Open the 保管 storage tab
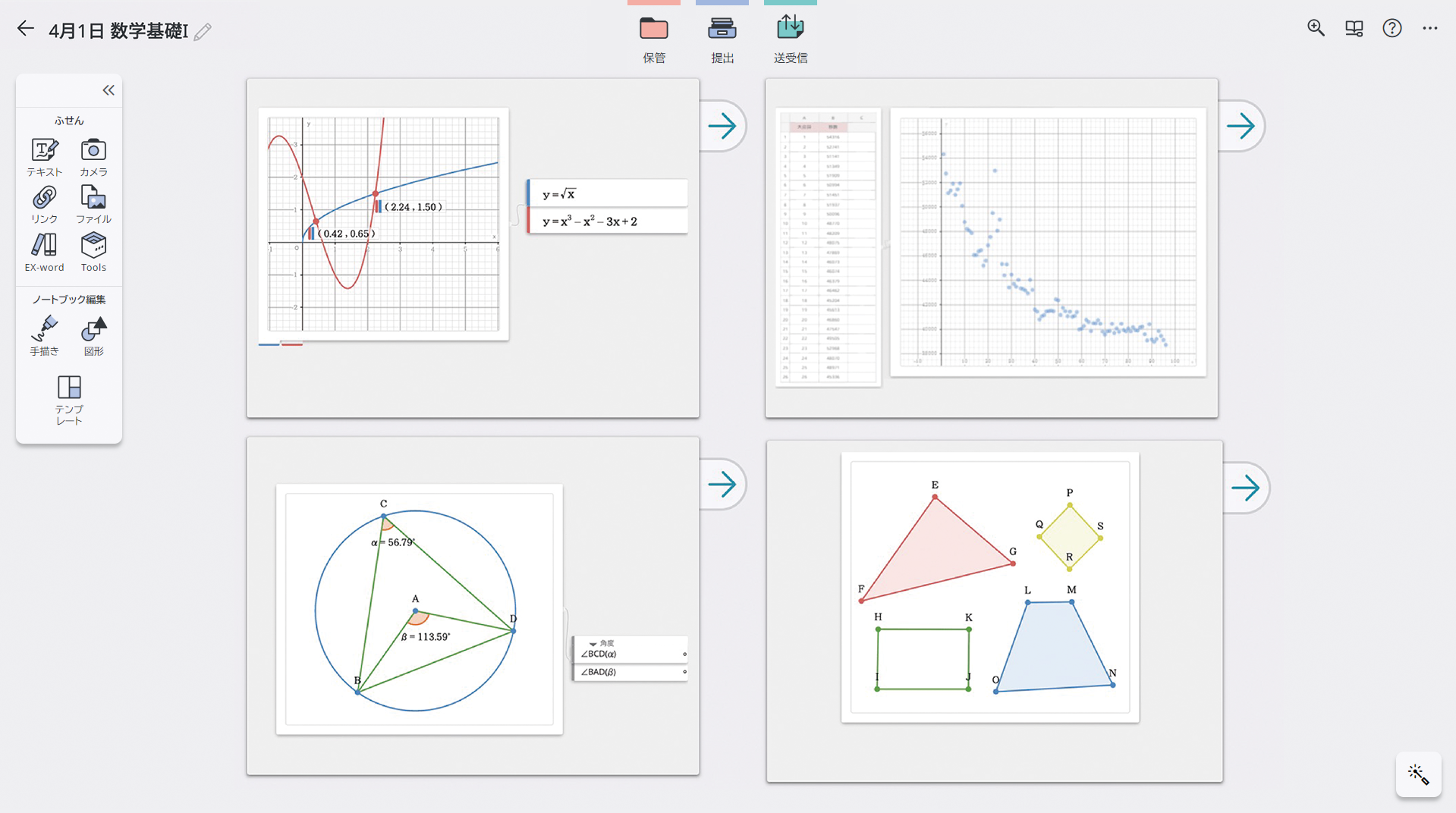This screenshot has width=1456, height=813. tap(653, 38)
